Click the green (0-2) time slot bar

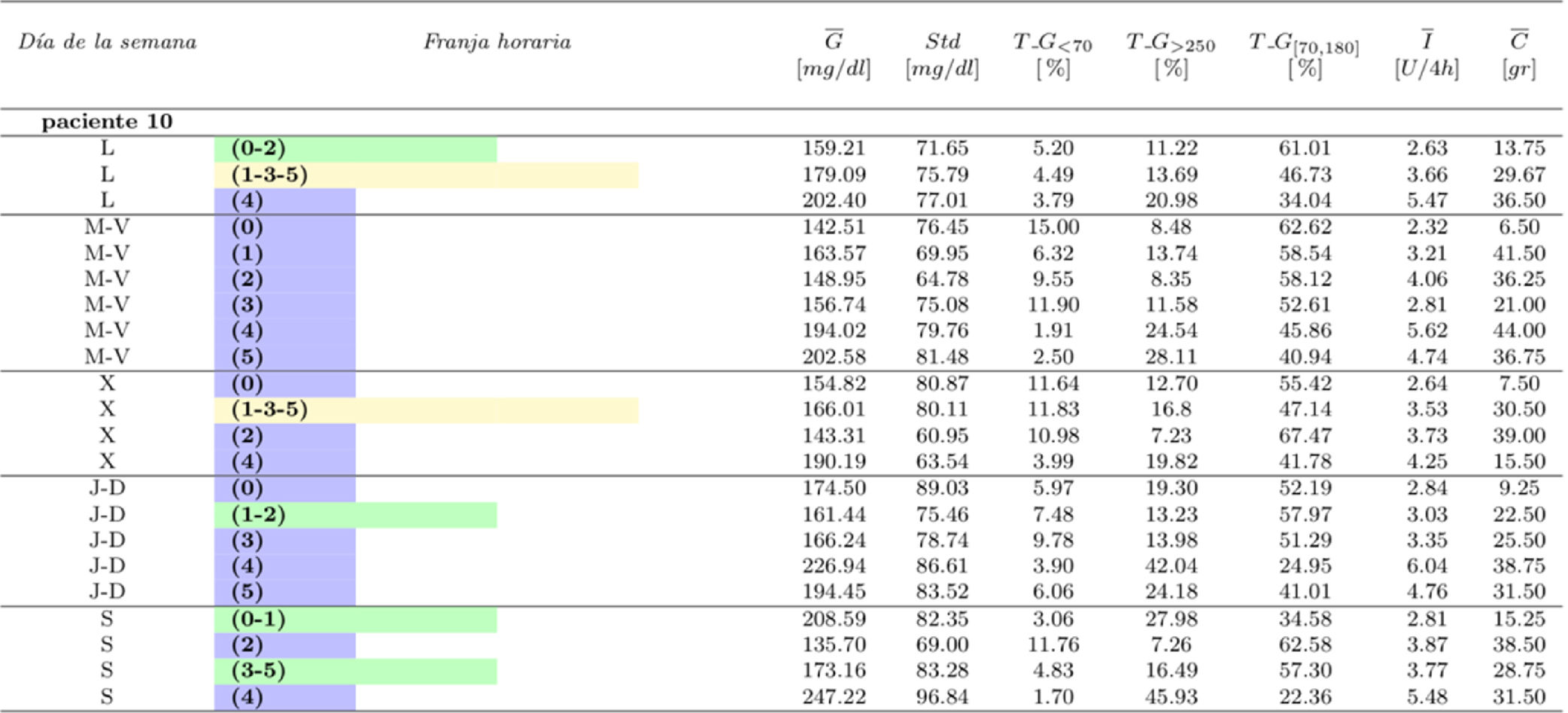355,148
